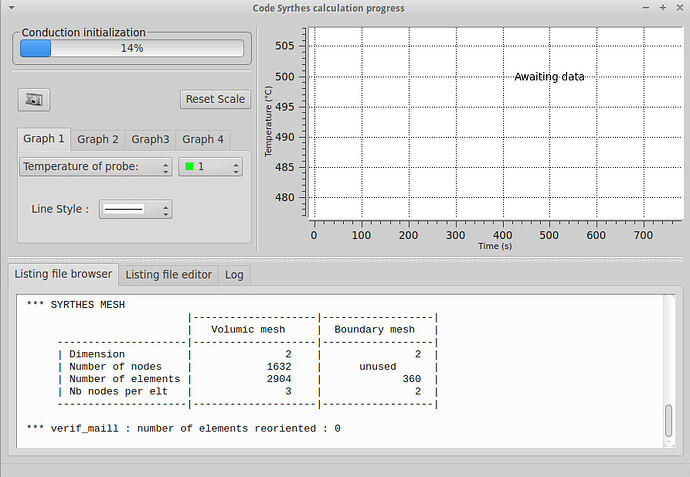Click the 'Number of nodes' row label
This screenshot has width=690, height=477.
click(x=115, y=367)
